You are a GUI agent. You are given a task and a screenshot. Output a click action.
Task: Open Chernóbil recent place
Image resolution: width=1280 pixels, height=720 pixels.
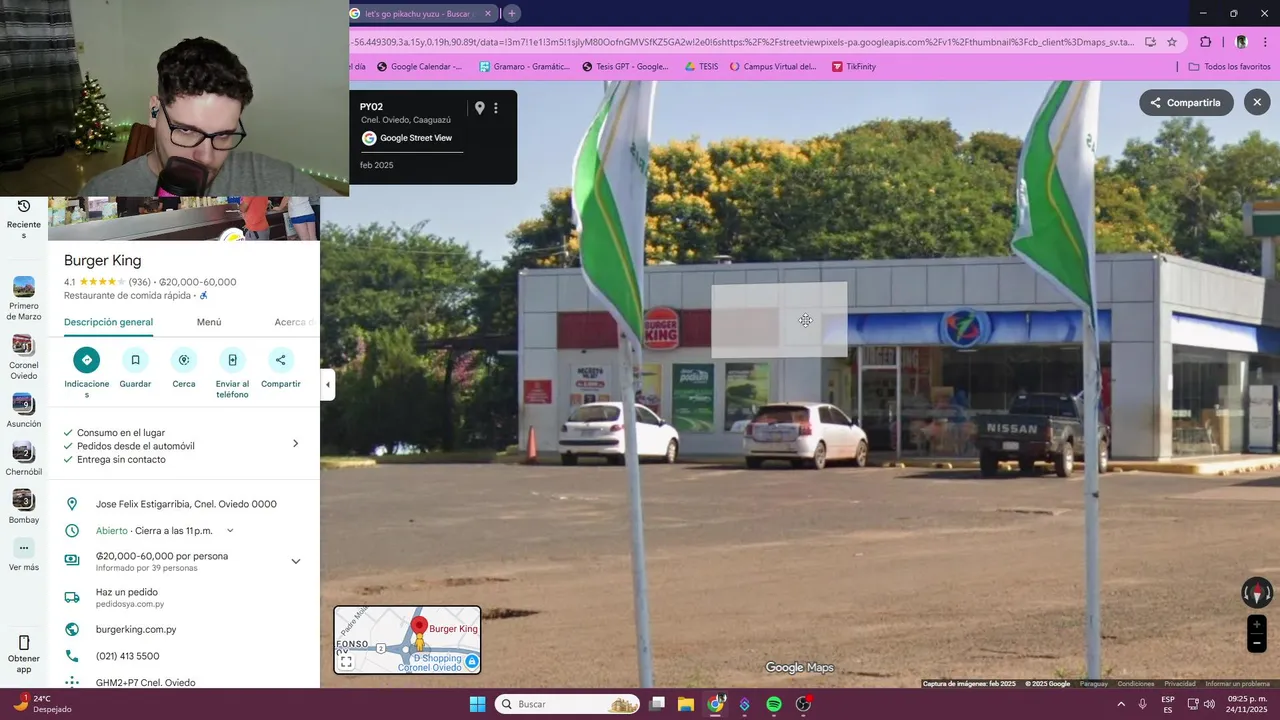(24, 459)
